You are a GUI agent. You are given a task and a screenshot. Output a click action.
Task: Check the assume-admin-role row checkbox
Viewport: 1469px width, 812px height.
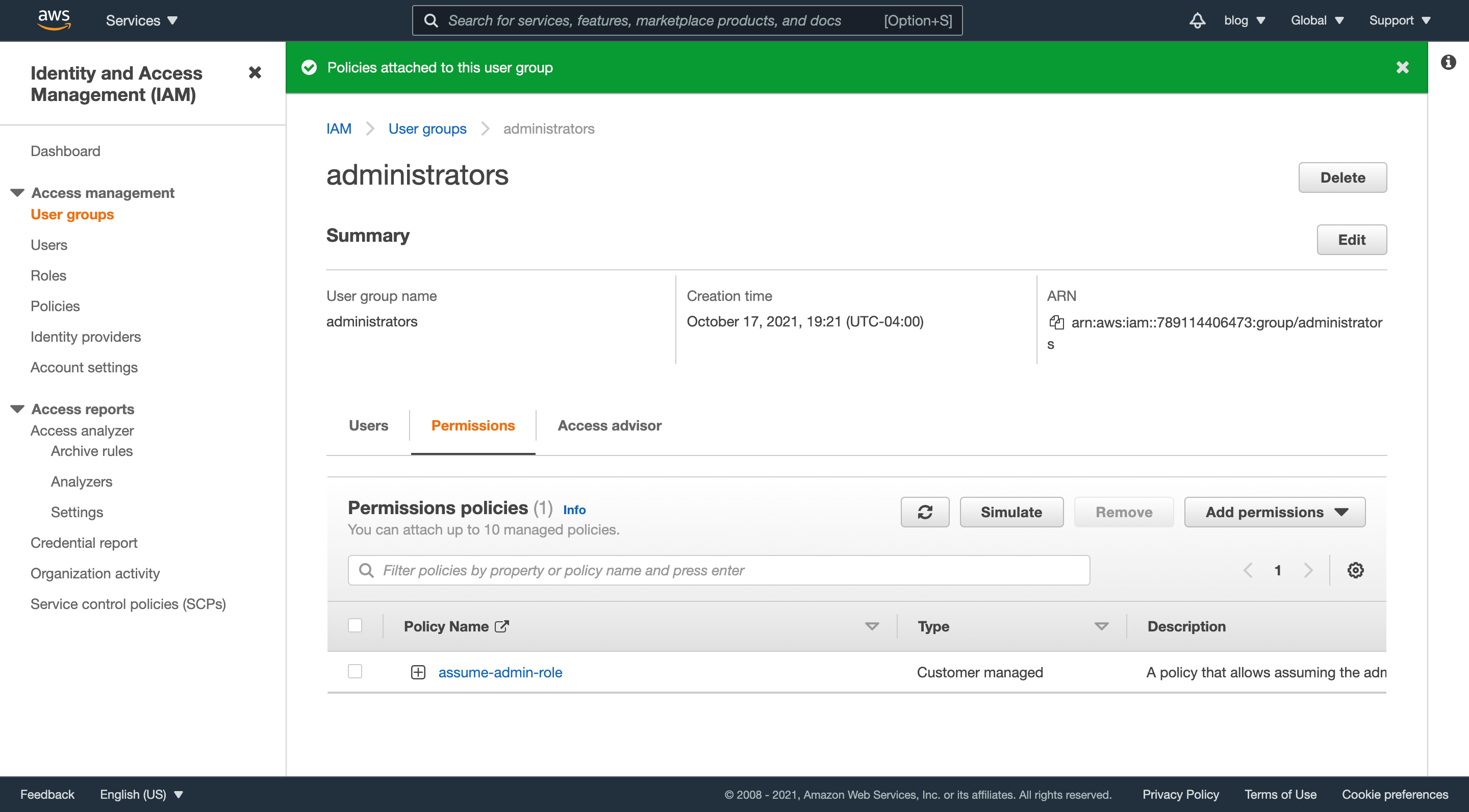click(x=354, y=672)
